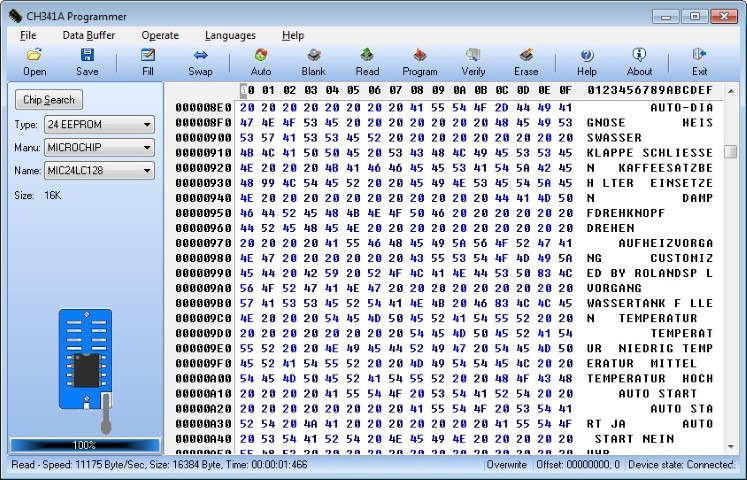Click the hex view vertical scrollbar thumb
The width and height of the screenshot is (747, 480).
731,151
